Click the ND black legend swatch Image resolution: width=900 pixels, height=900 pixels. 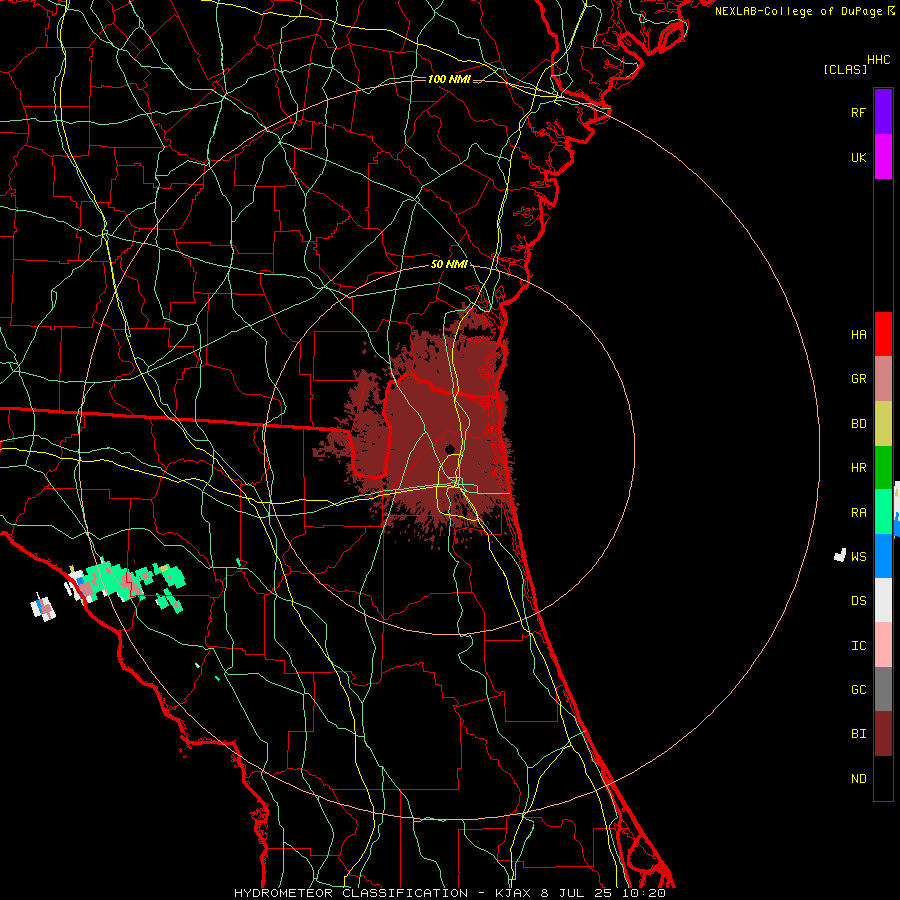883,778
